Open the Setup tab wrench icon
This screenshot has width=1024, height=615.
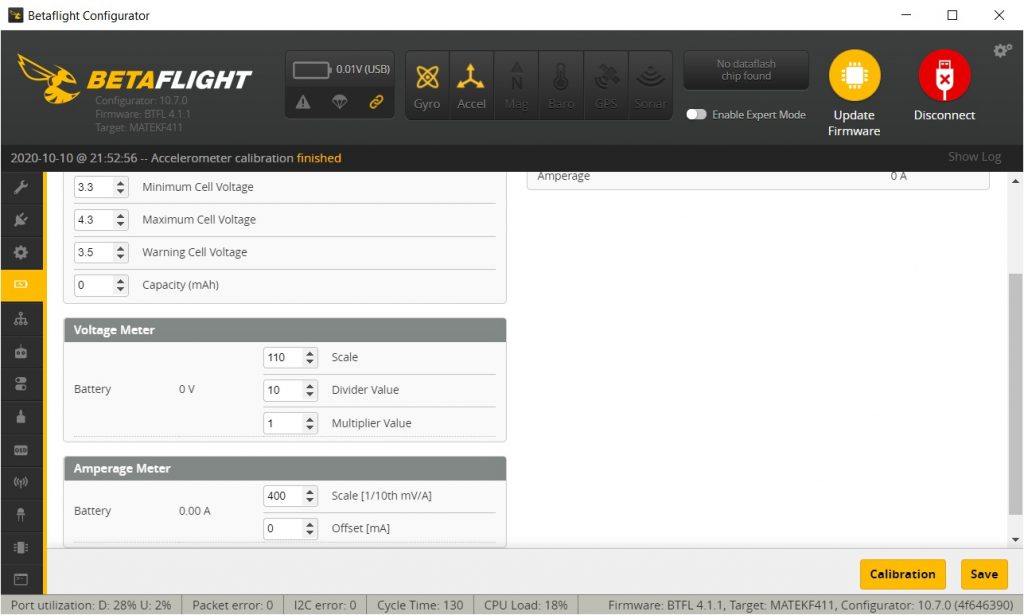[21, 188]
